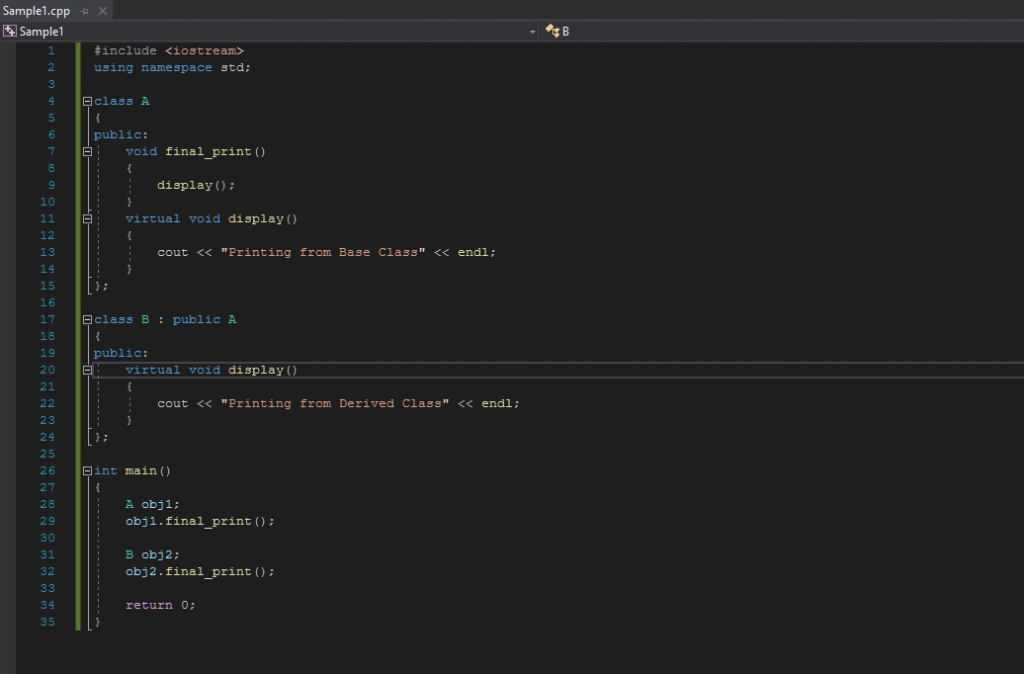Collapse the main() function block
The height and width of the screenshot is (674, 1024).
pos(87,471)
